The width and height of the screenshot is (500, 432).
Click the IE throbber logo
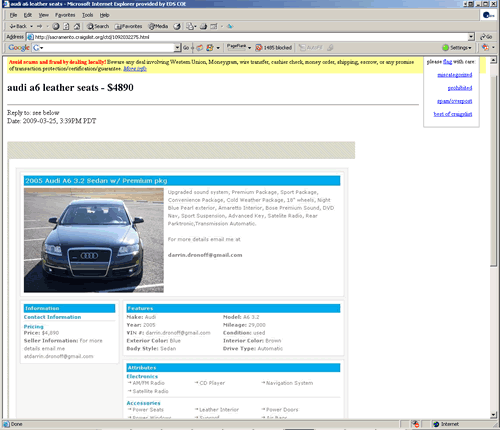click(488, 15)
